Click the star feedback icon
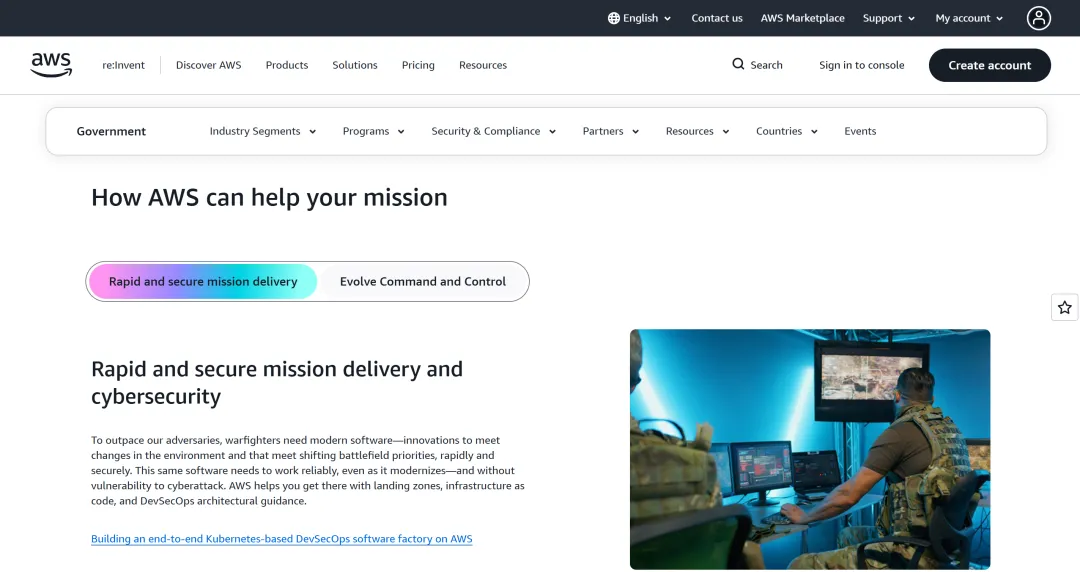The image size is (1080, 572). [1065, 307]
